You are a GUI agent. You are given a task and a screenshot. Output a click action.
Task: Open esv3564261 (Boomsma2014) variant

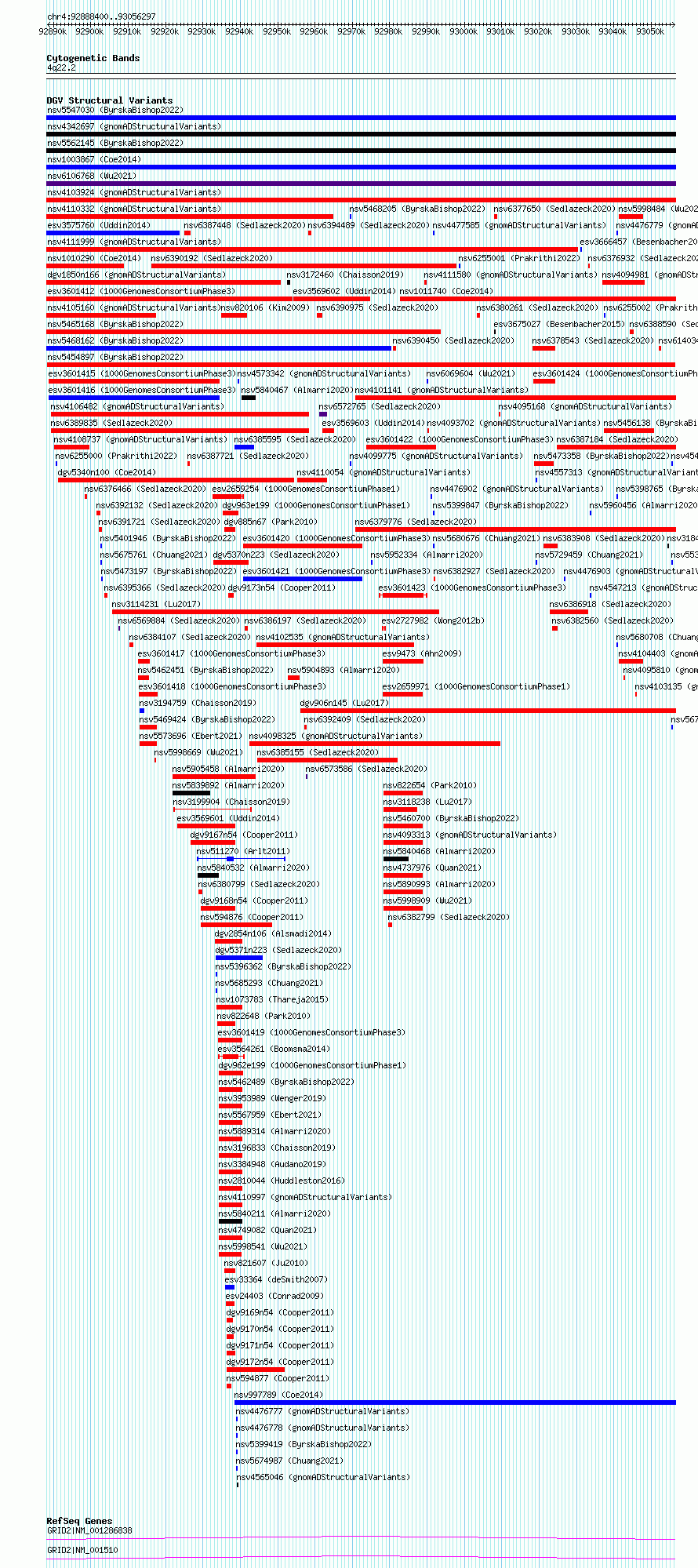pos(274,1049)
